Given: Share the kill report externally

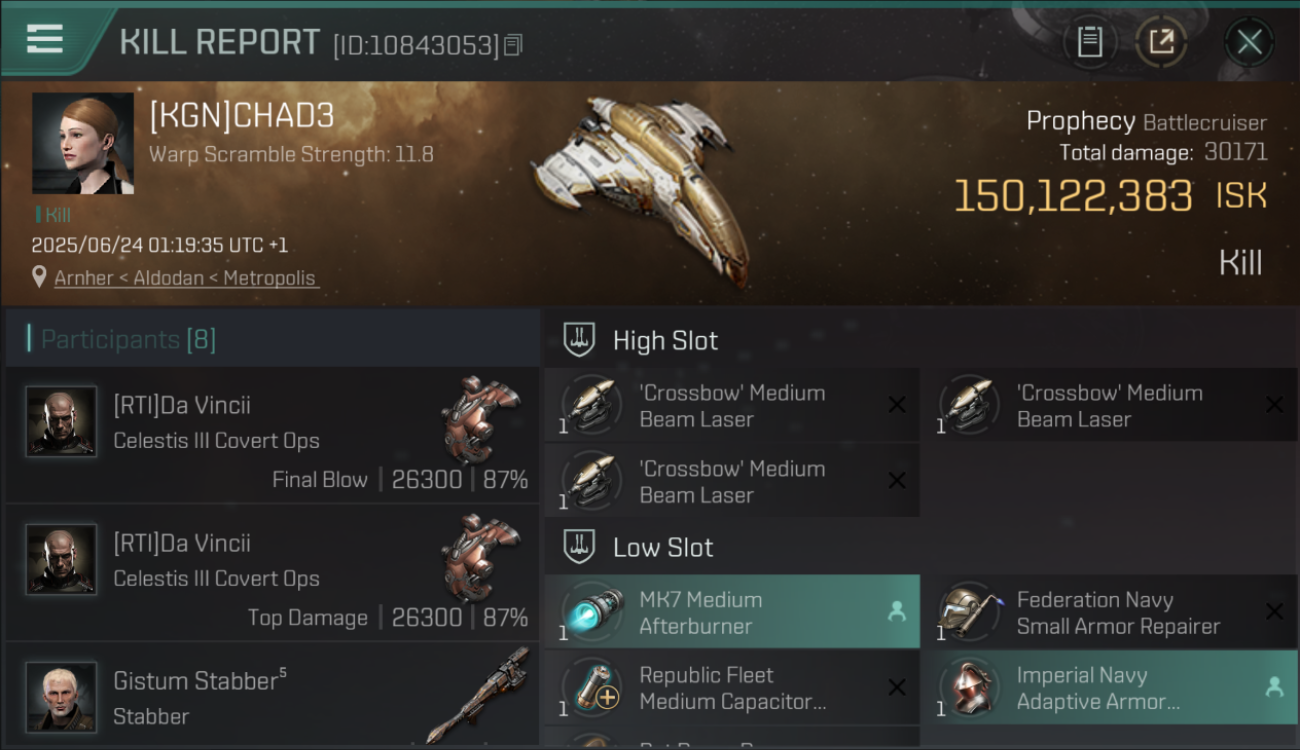Looking at the screenshot, I should pos(1161,42).
